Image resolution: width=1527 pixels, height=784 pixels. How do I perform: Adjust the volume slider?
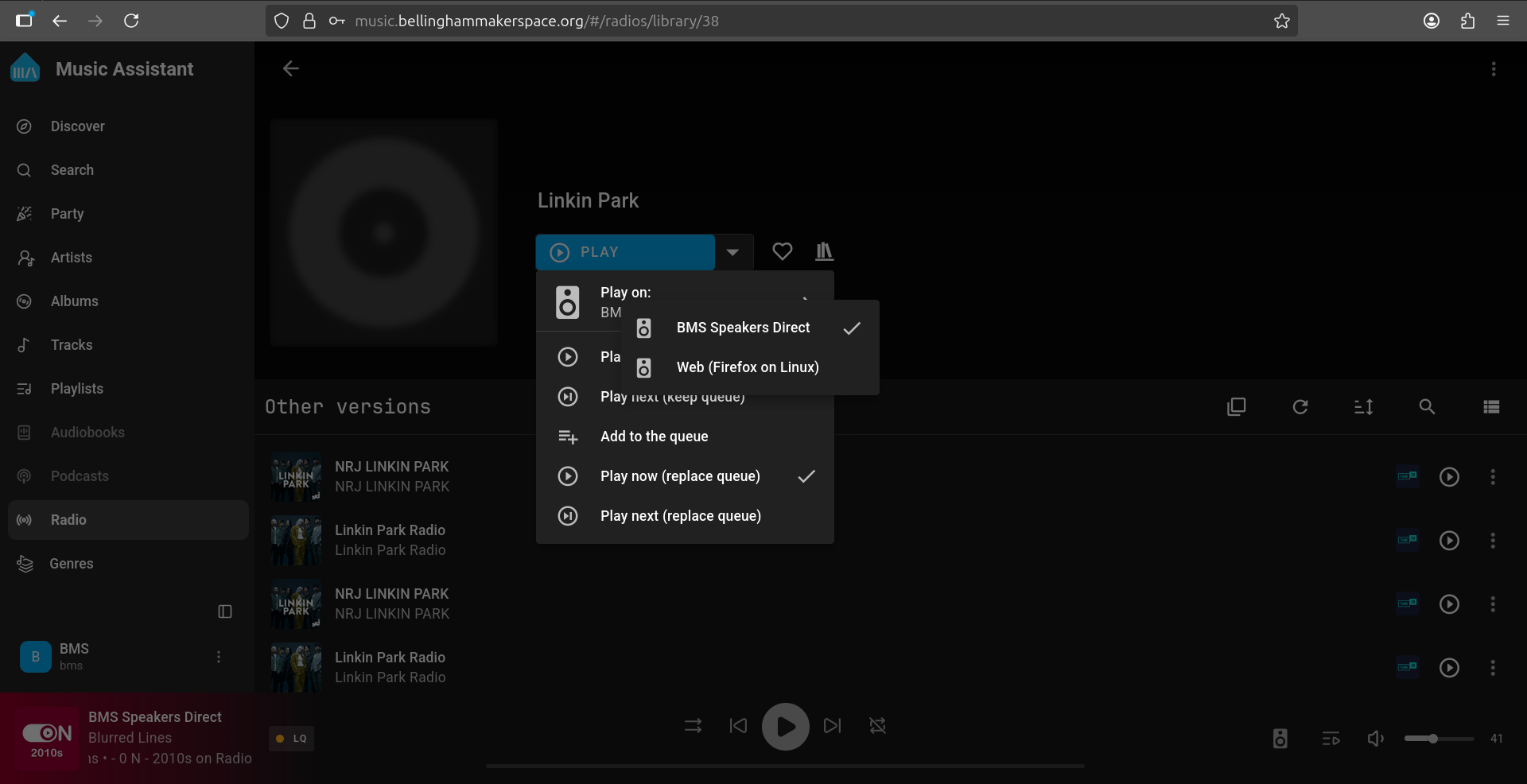(1439, 739)
